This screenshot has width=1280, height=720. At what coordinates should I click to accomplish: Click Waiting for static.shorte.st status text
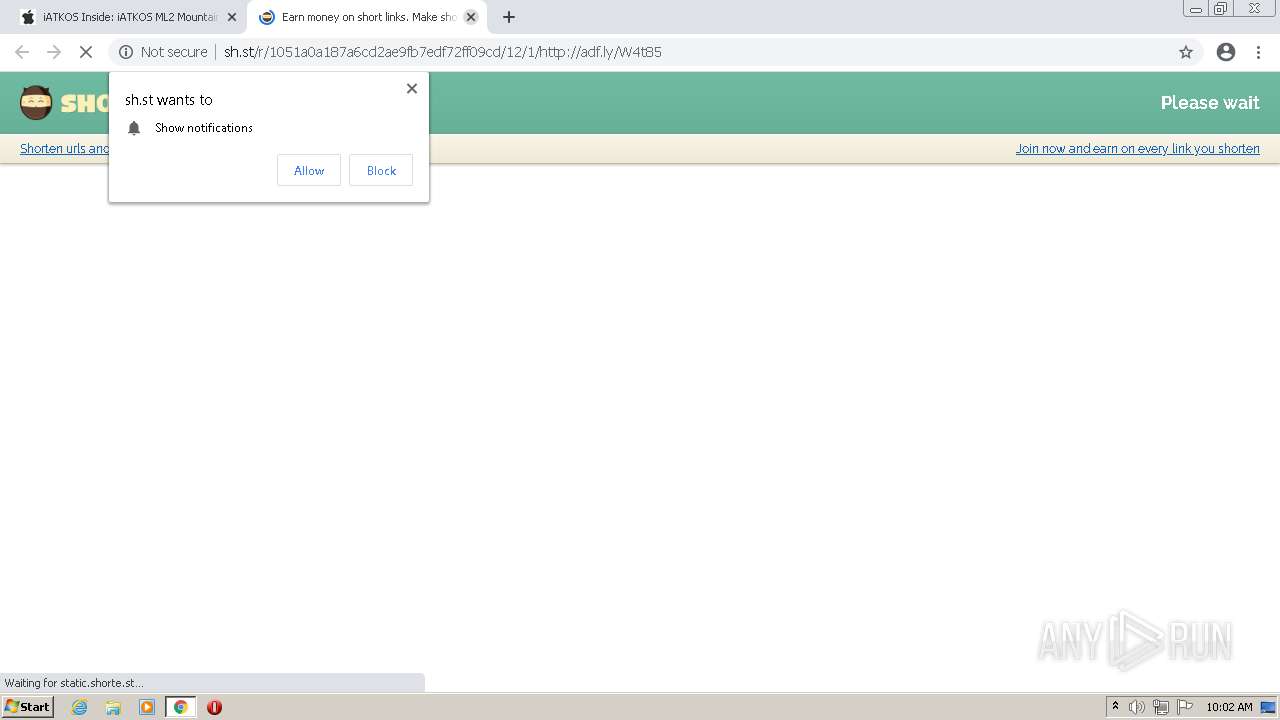[74, 683]
